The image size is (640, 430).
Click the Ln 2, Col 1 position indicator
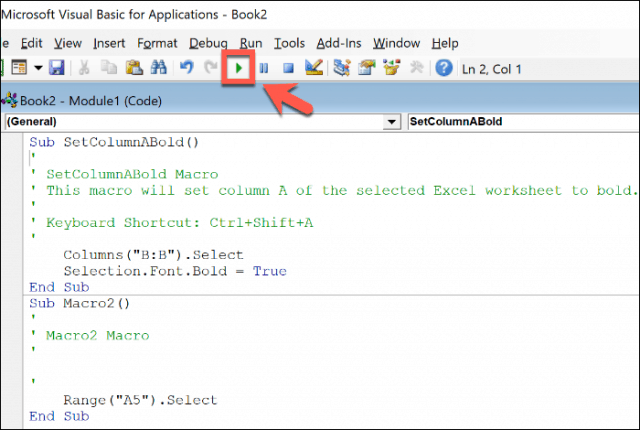click(491, 69)
